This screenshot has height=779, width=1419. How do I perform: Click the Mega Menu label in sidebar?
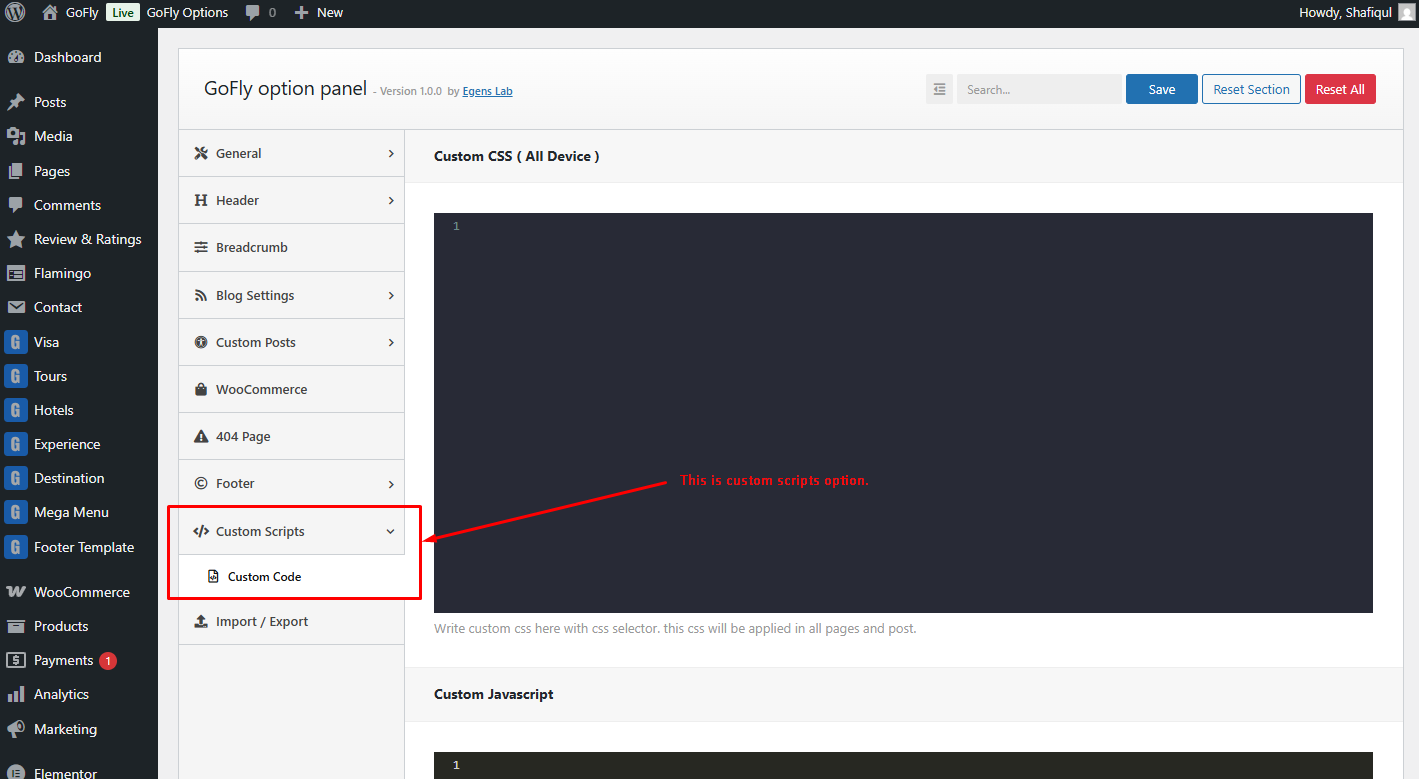pos(71,512)
